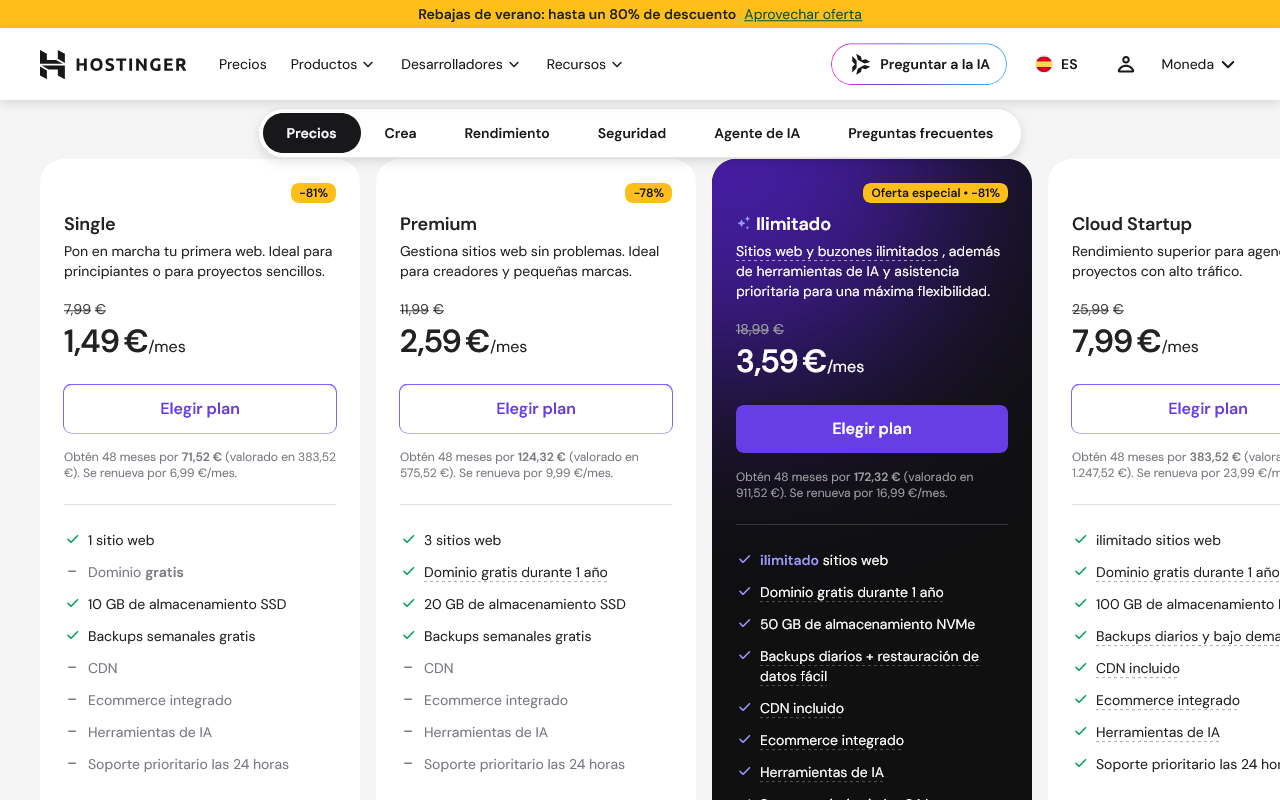Screen dimensions: 1280x800
Task: Click the checkmark beside '3 sitios web'
Action: click(x=408, y=540)
